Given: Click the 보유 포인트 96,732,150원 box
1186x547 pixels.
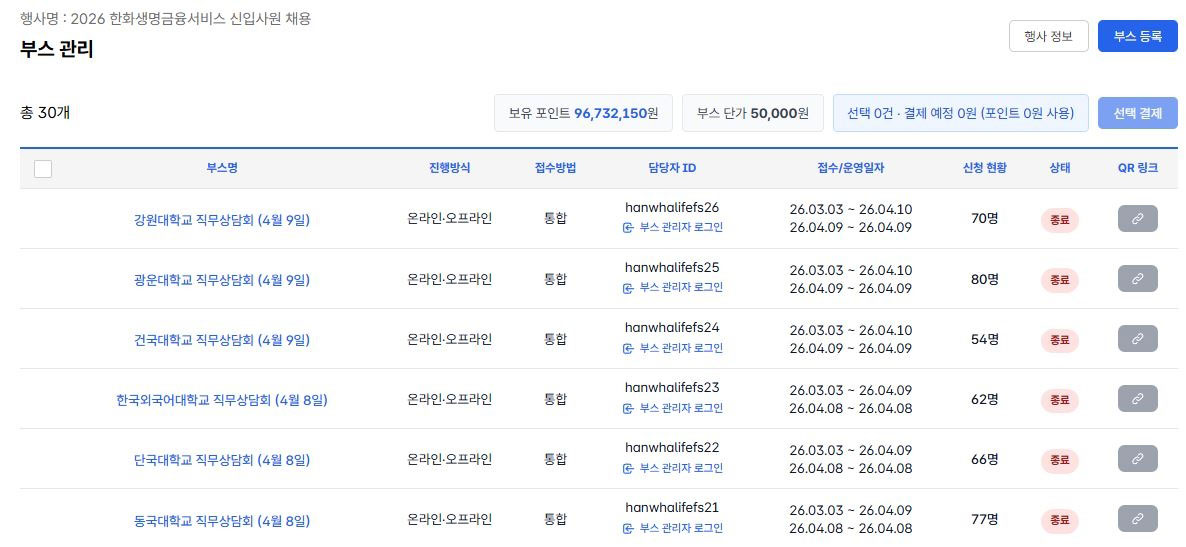Looking at the screenshot, I should coord(583,113).
